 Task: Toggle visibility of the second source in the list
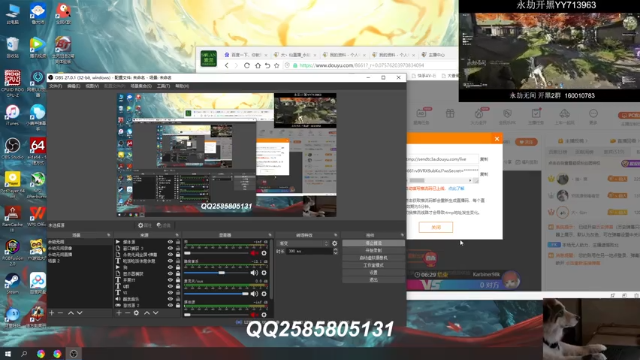click(x=170, y=248)
